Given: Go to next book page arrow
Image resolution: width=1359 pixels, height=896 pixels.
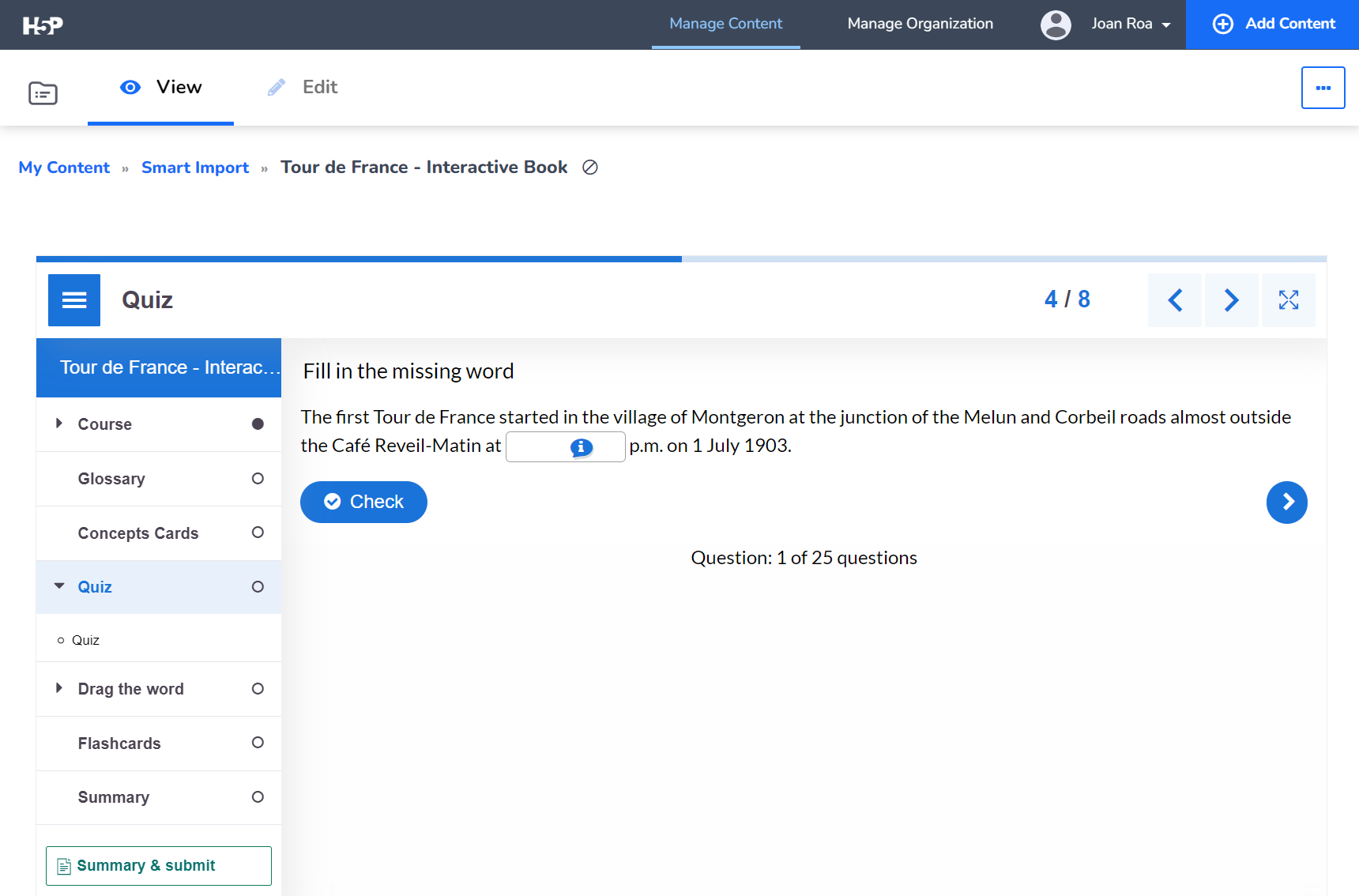Looking at the screenshot, I should pos(1231,300).
